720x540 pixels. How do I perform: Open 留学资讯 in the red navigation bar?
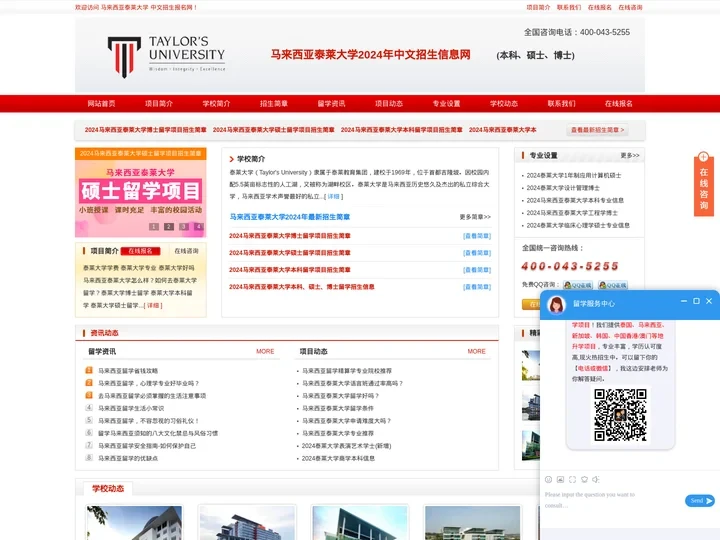pyautogui.click(x=331, y=104)
